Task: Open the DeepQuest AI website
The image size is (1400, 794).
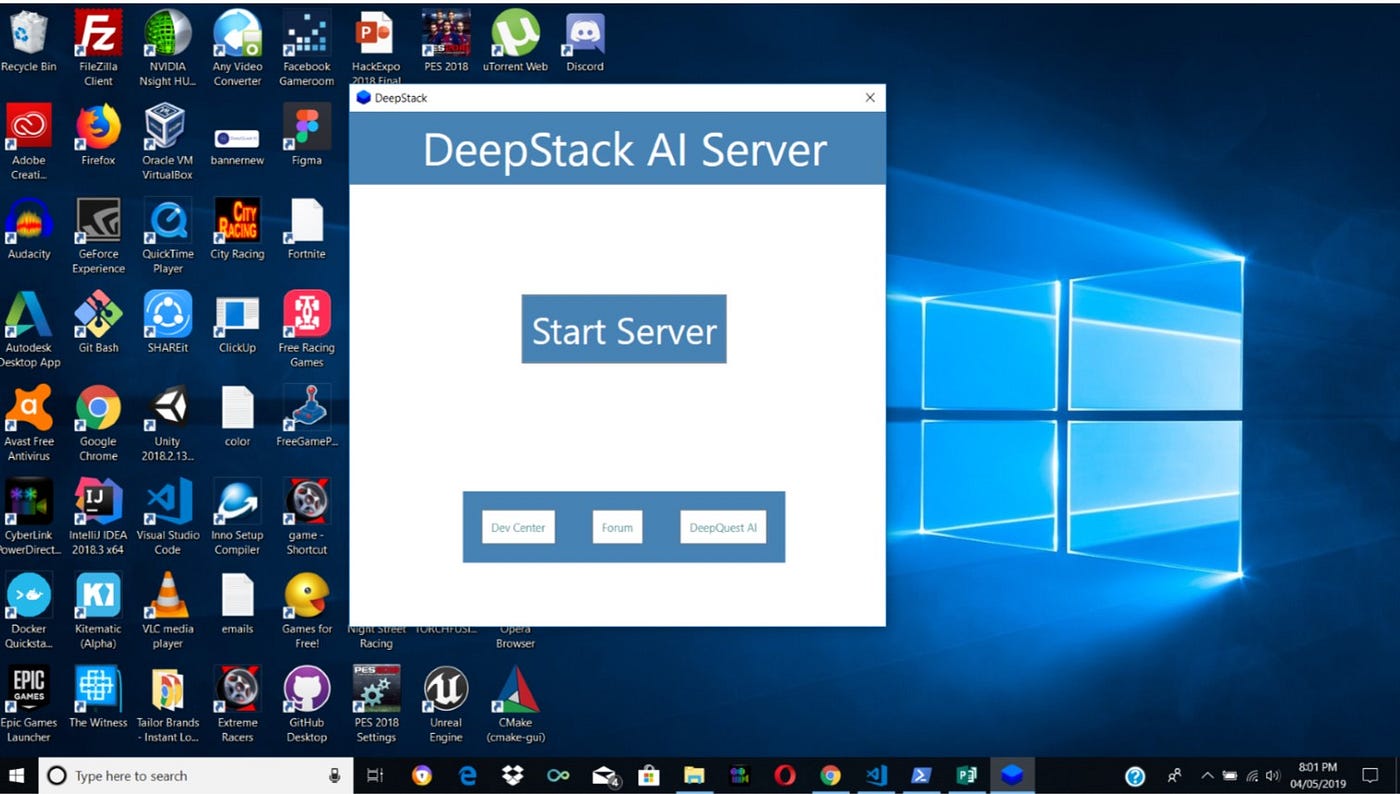Action: tap(723, 527)
